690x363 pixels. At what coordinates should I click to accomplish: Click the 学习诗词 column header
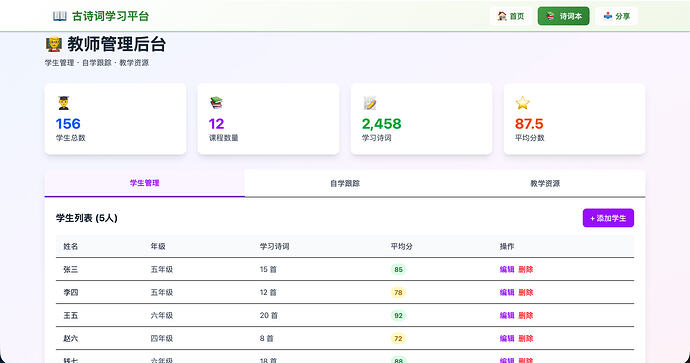point(274,246)
